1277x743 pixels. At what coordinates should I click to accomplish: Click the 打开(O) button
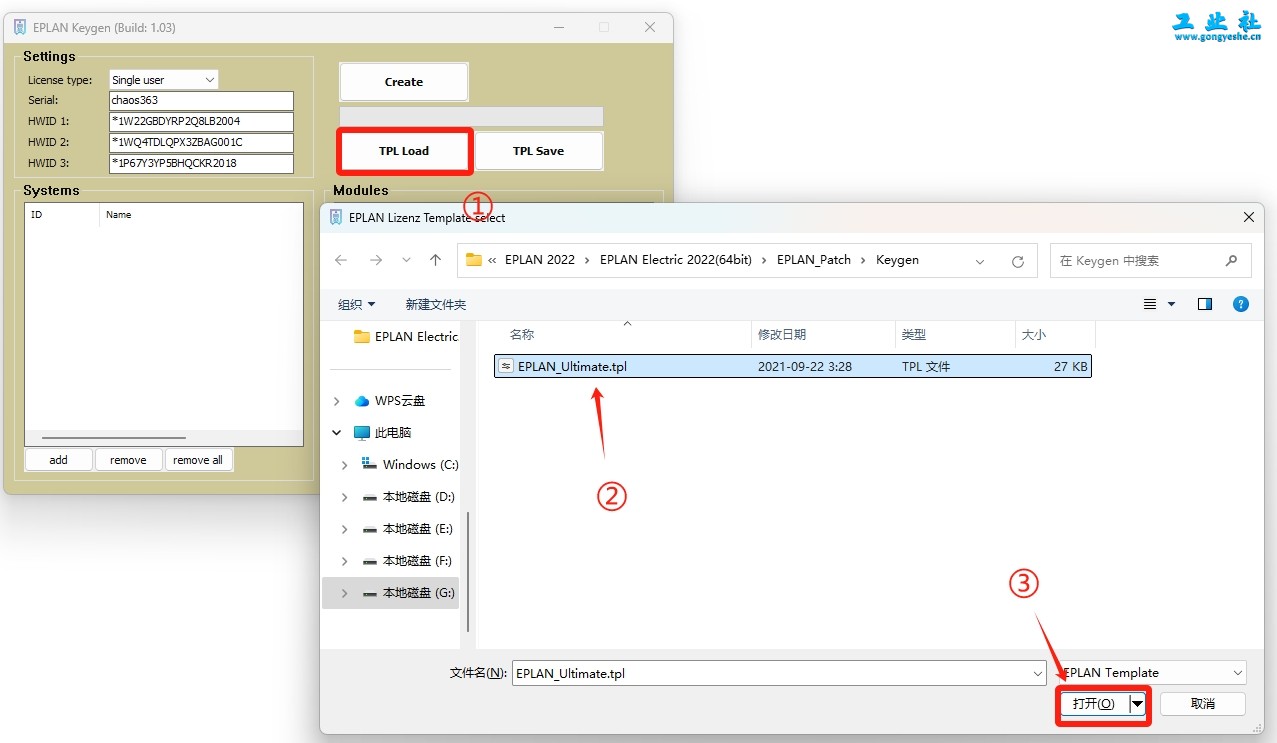pyautogui.click(x=1094, y=704)
